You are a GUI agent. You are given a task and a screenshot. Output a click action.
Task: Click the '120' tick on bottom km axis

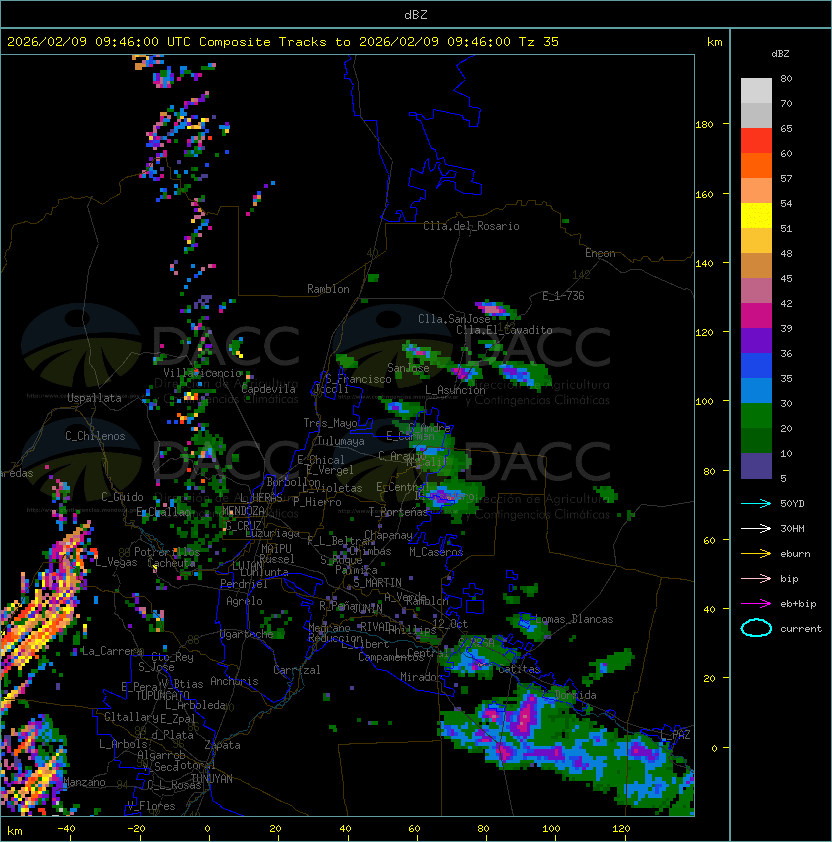pos(621,829)
